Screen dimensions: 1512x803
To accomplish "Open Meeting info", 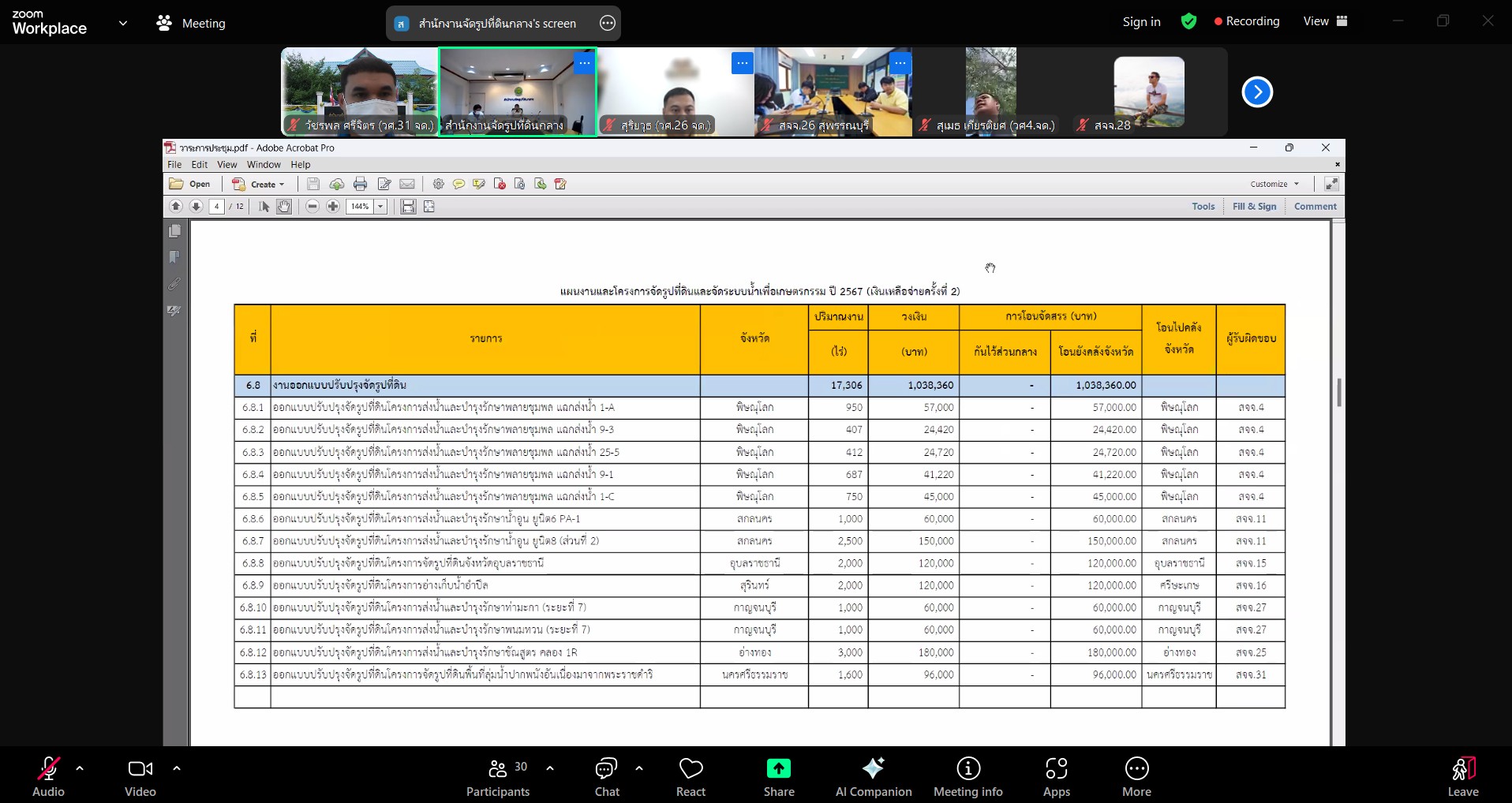I will click(968, 777).
